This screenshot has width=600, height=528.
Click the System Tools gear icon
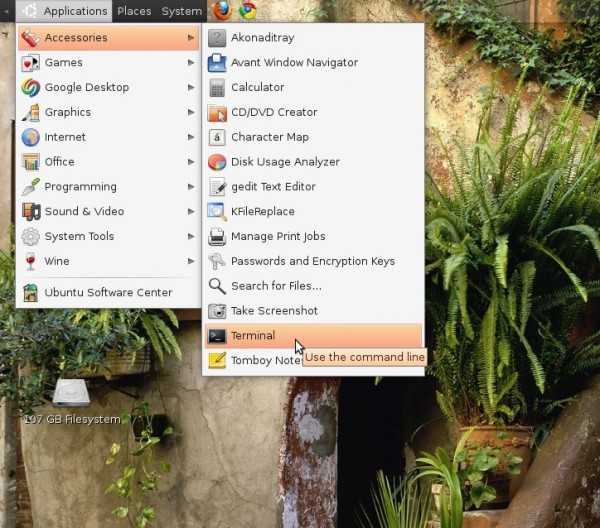[30, 236]
